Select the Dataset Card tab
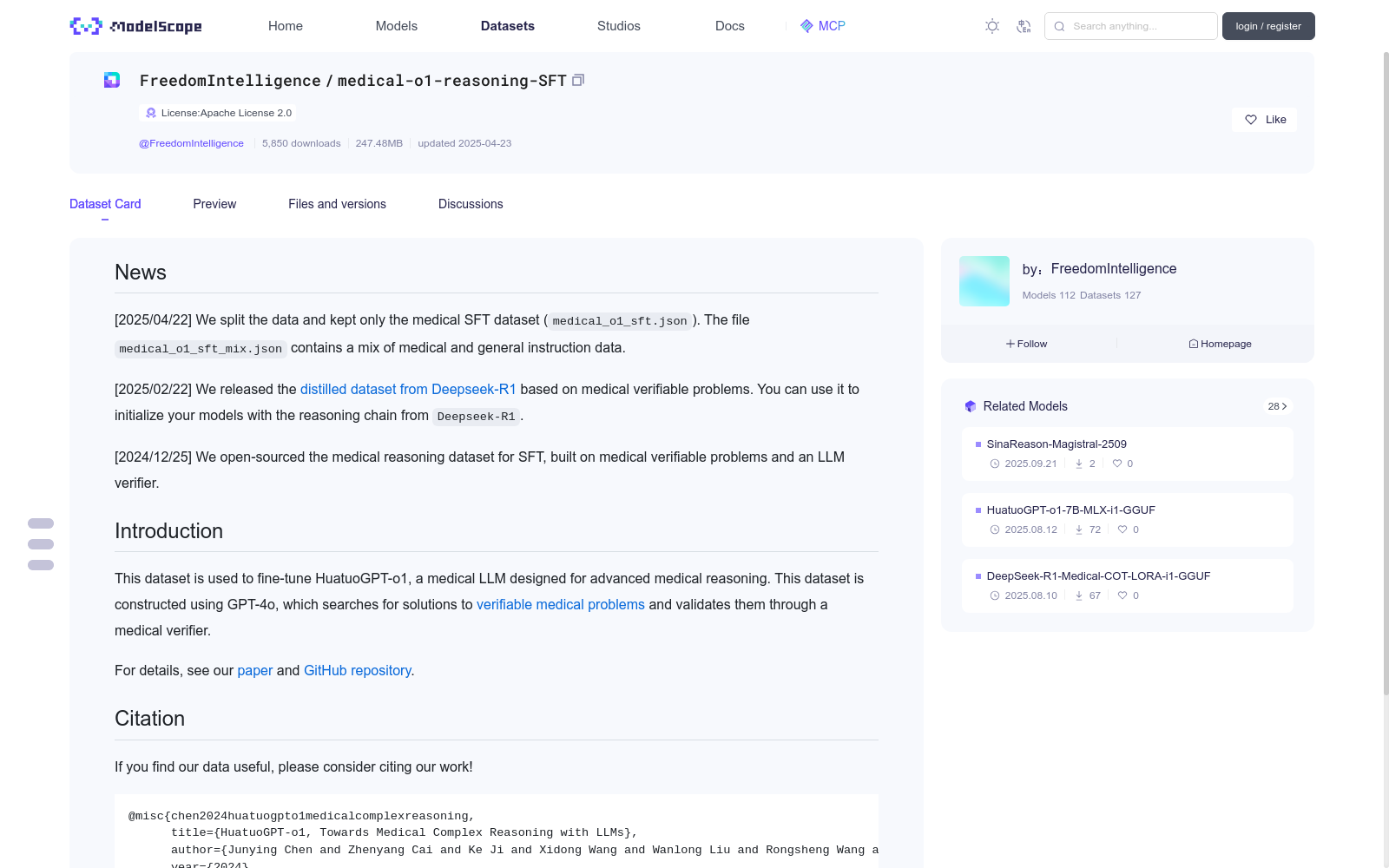This screenshot has height=868, width=1389. coord(105,204)
